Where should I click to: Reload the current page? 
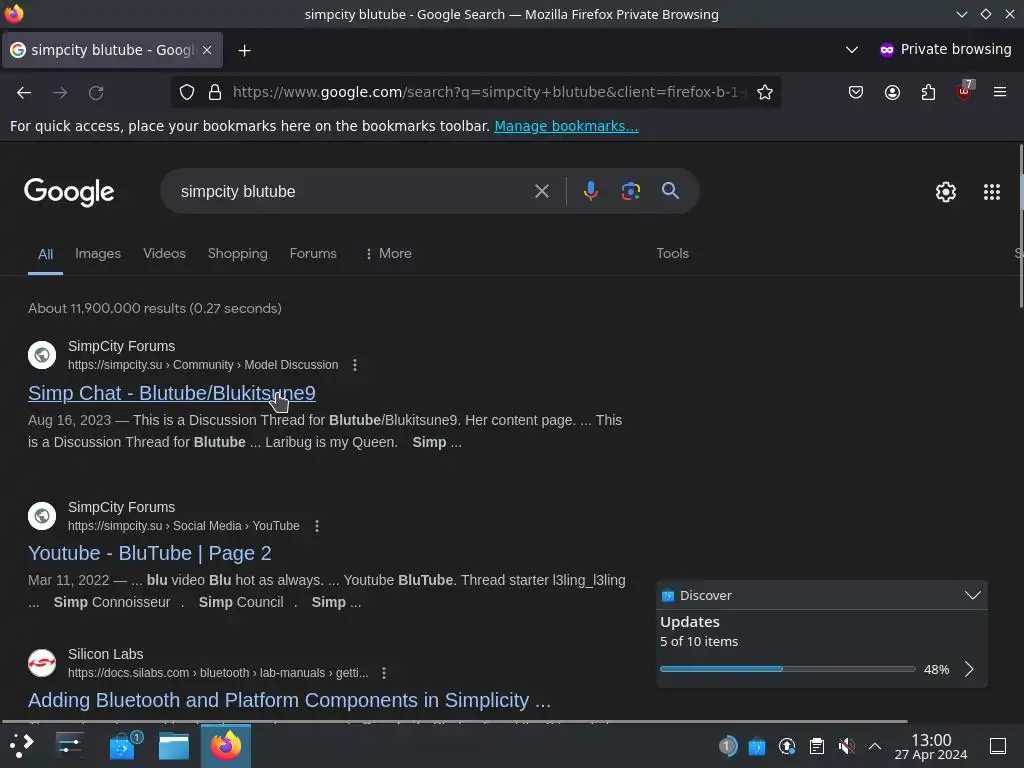click(x=96, y=93)
